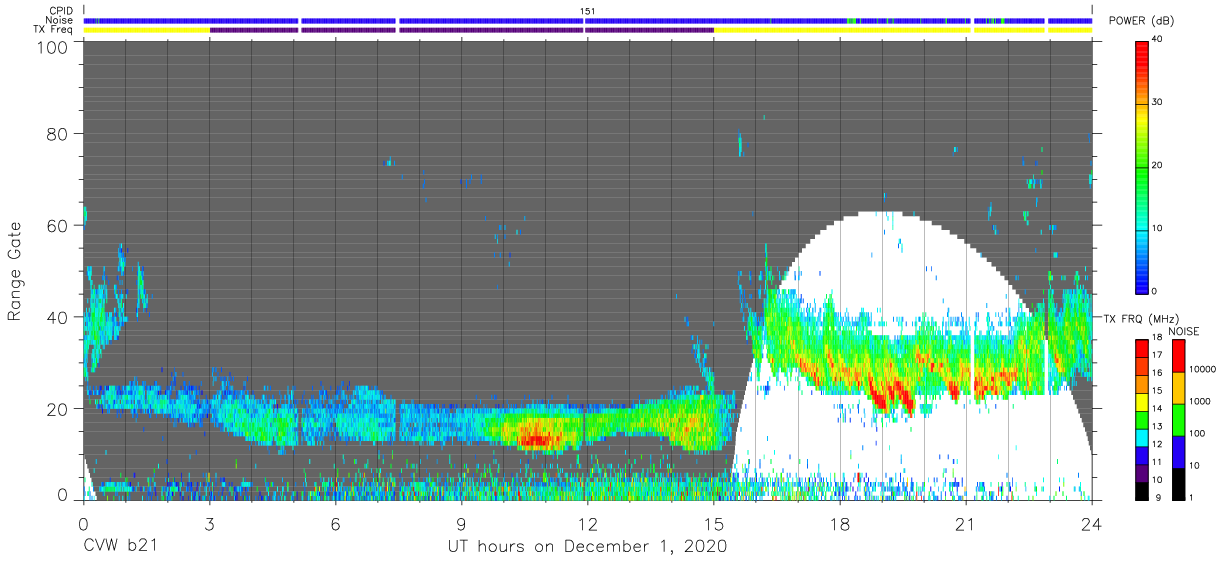Image resolution: width=1228 pixels, height=567 pixels.
Task: Click the "TX FRQ (MHz)" legend title
Action: 1141,318
